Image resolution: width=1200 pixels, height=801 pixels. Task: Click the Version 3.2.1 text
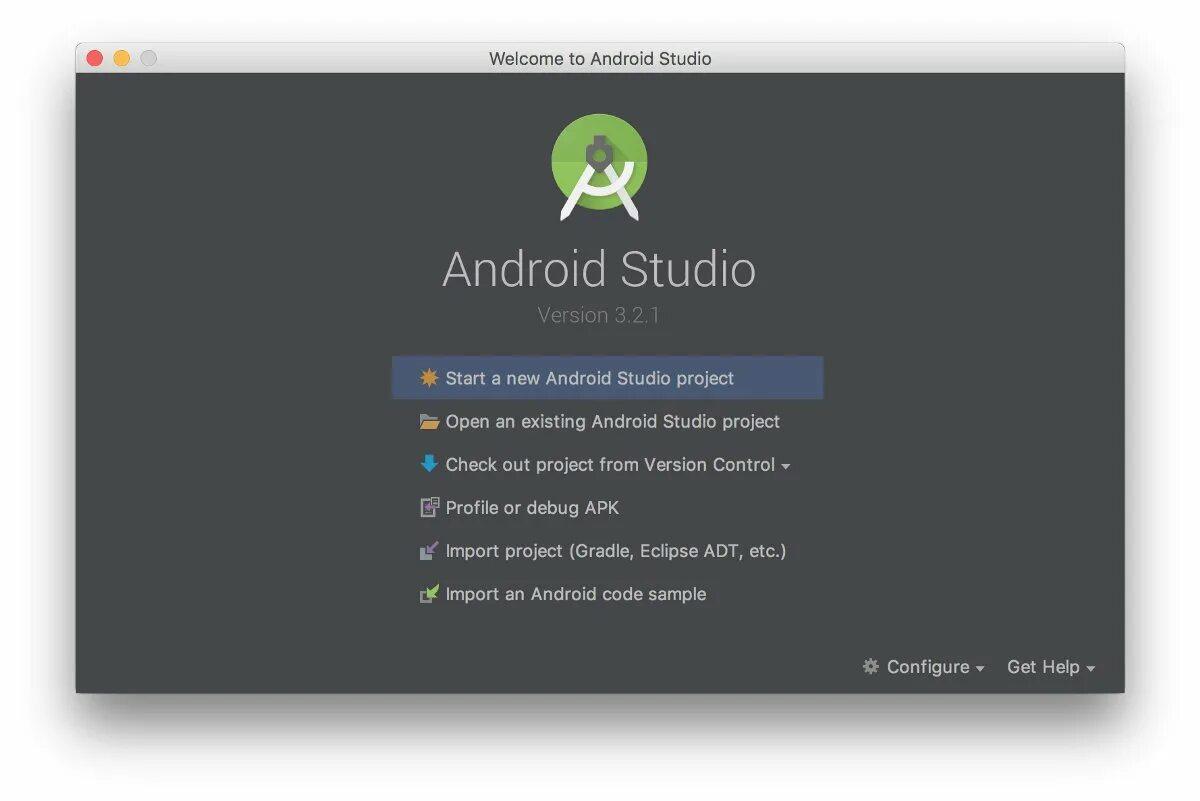[598, 315]
